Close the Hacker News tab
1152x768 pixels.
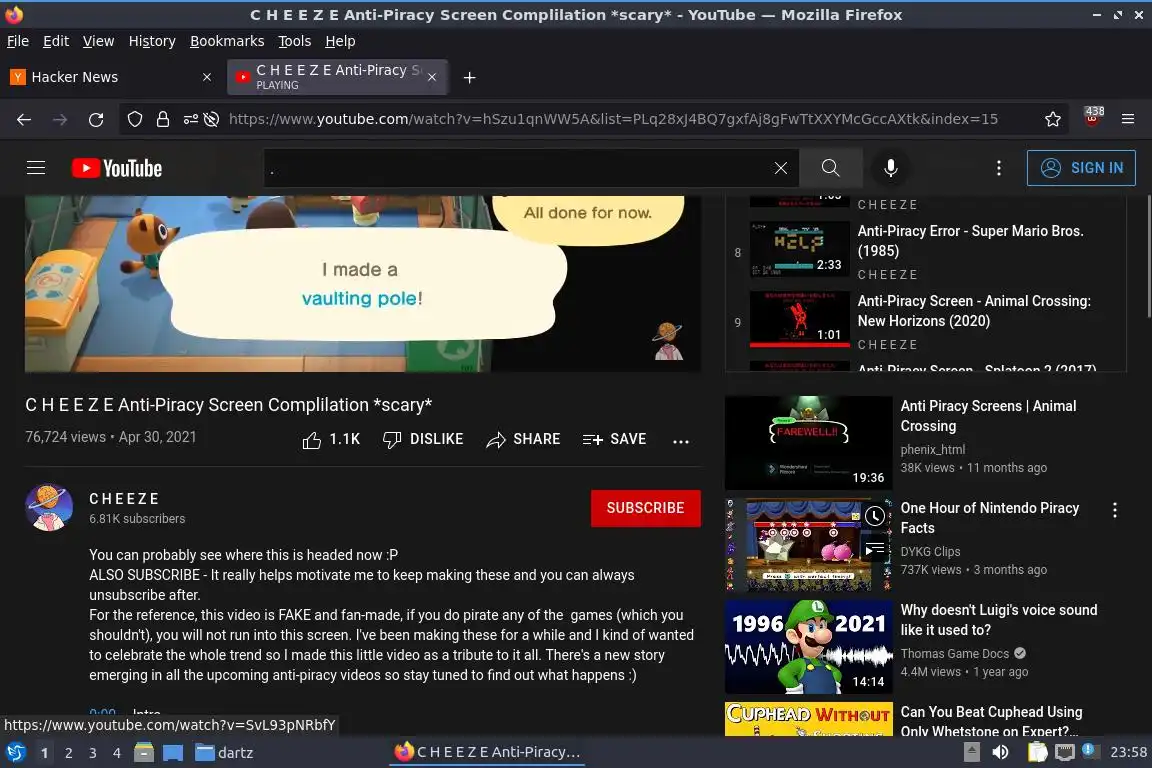click(207, 77)
